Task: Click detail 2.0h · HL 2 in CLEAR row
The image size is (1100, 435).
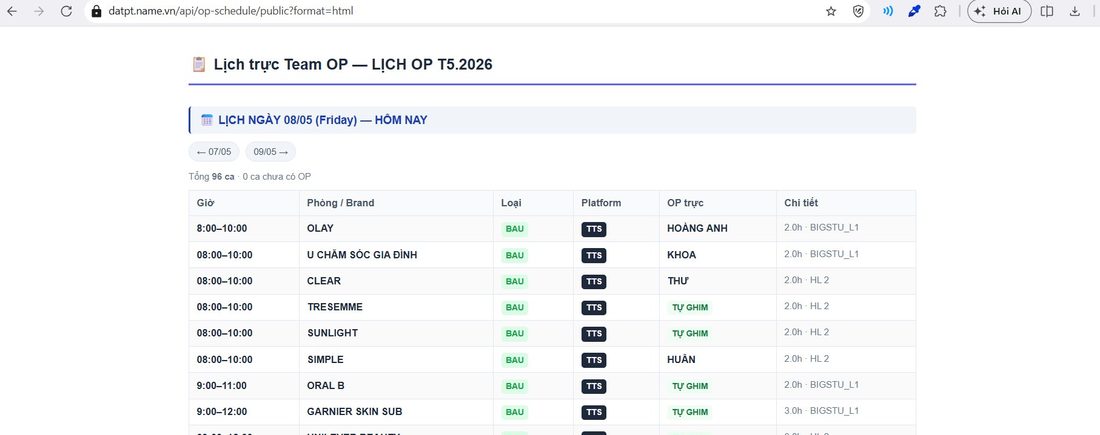Action: 807,280
